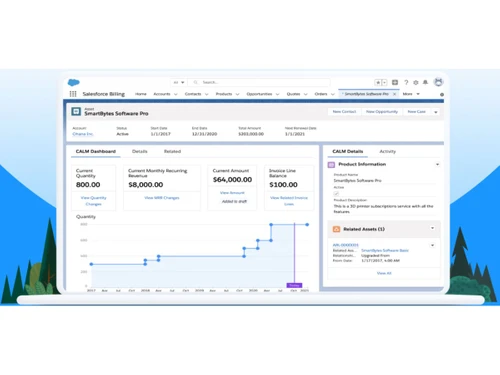The height and width of the screenshot is (375, 500).
Task: Click View MRR Changes link
Action: (162, 198)
